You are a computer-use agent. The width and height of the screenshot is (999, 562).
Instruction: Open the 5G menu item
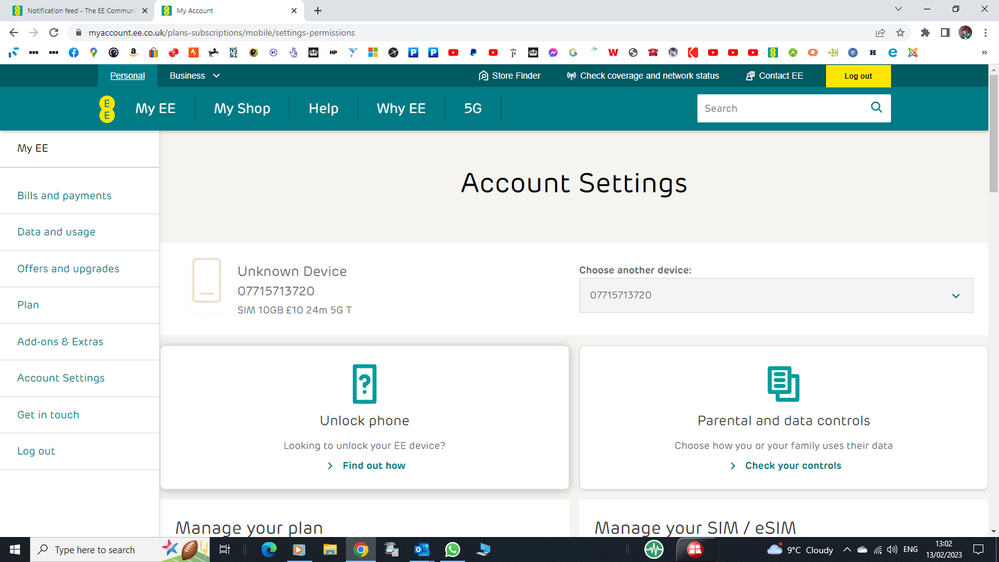pos(473,108)
